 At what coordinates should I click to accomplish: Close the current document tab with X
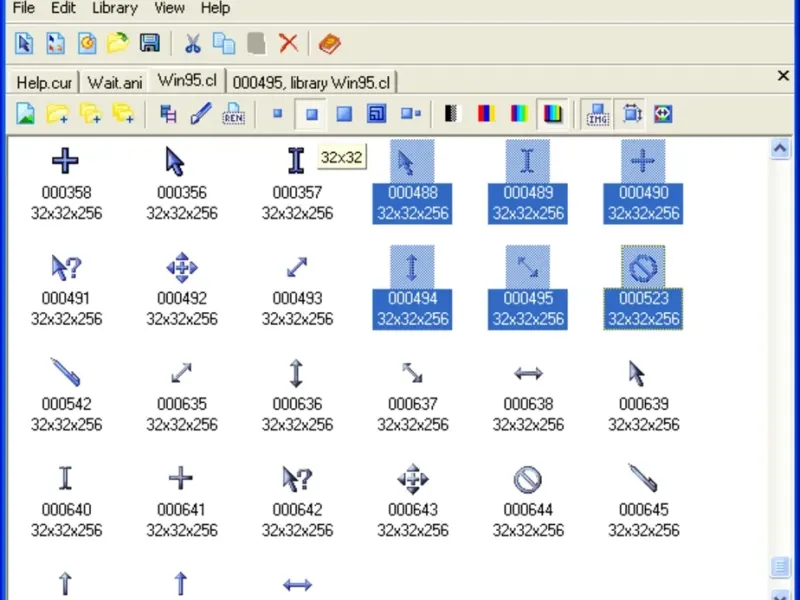[783, 76]
